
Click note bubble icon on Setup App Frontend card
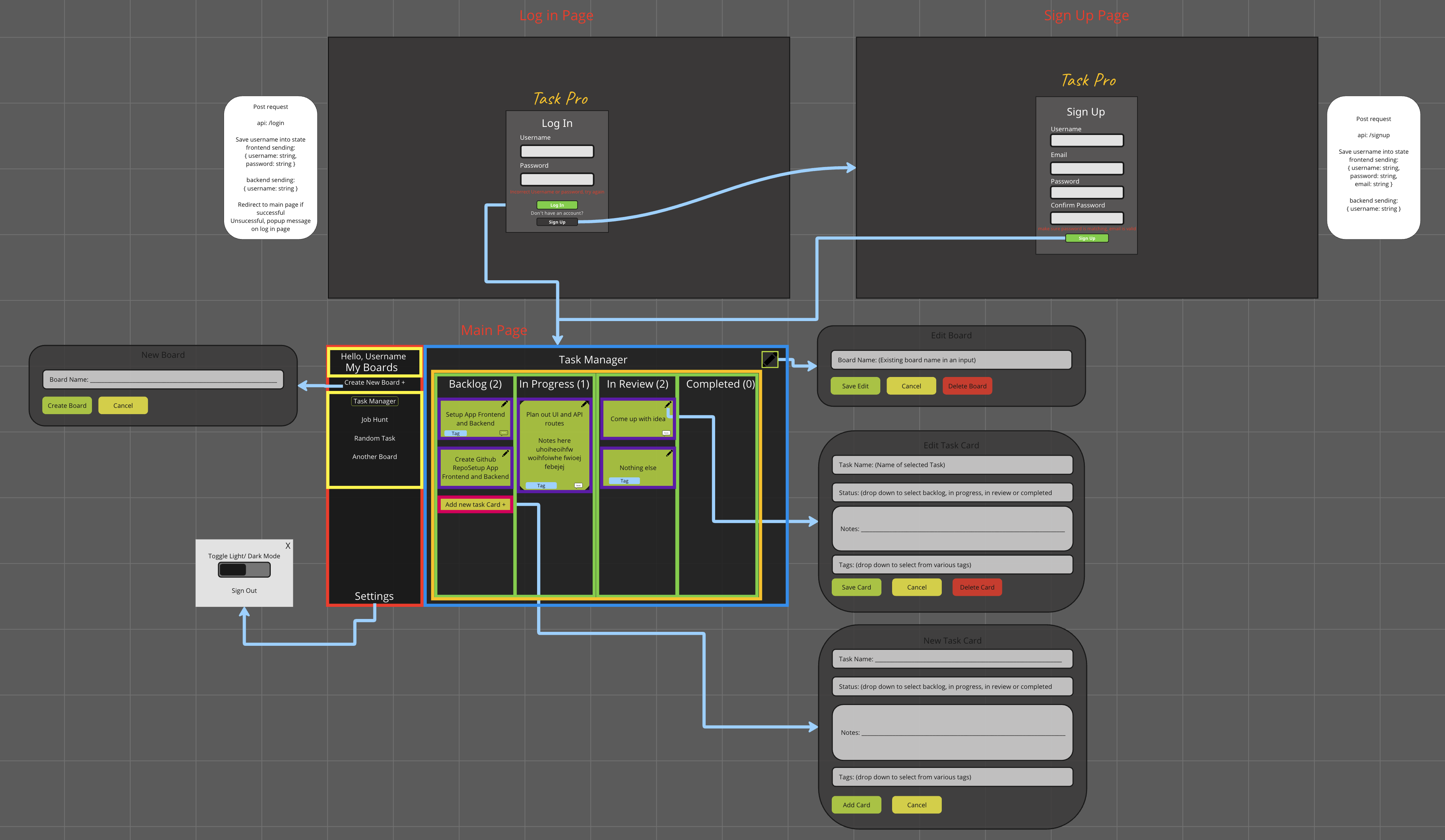click(x=504, y=433)
